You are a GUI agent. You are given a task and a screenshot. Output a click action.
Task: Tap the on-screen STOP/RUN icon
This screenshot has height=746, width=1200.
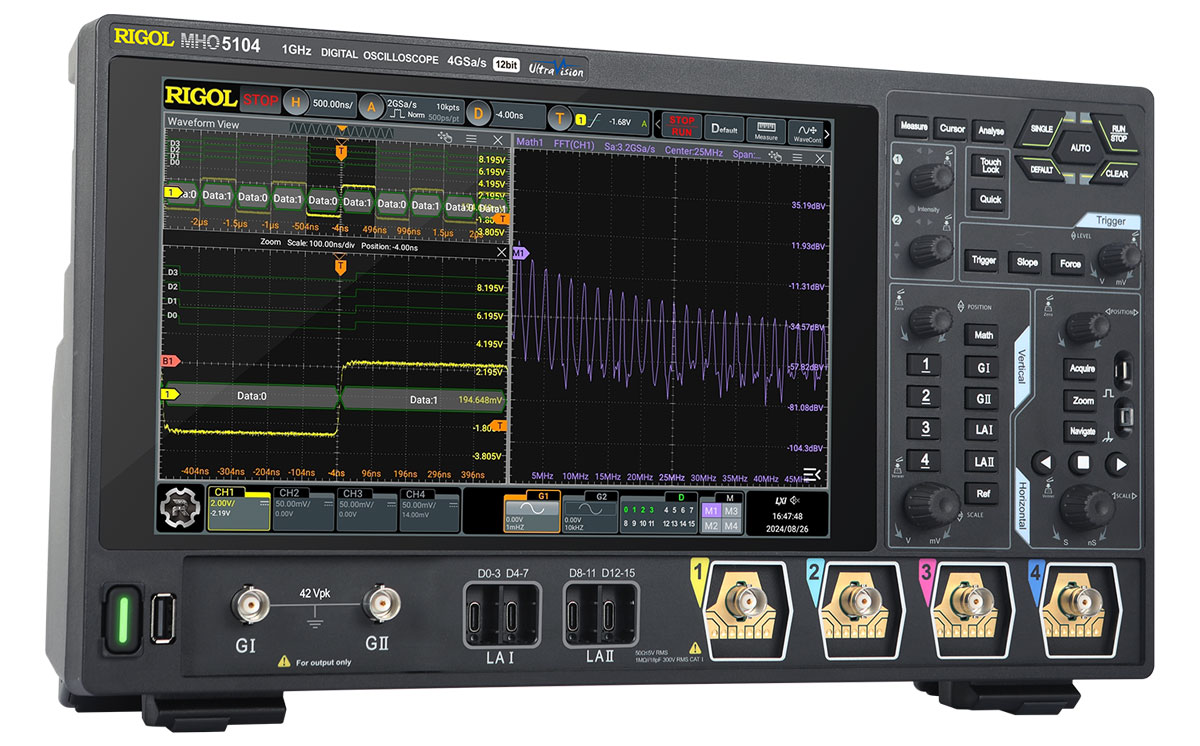[681, 126]
